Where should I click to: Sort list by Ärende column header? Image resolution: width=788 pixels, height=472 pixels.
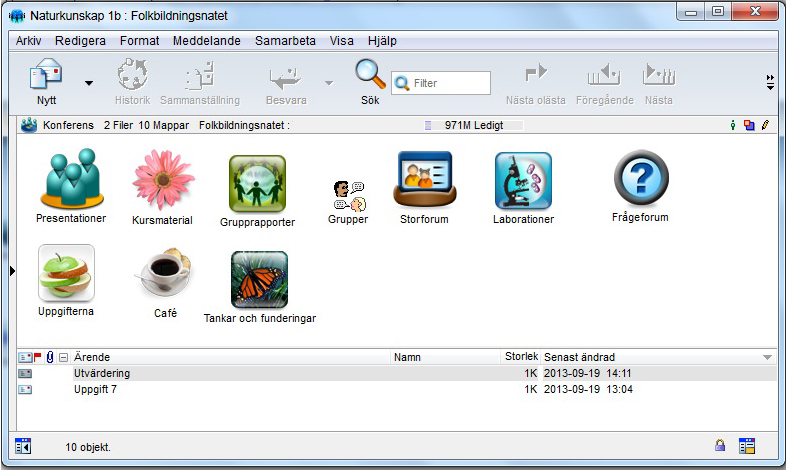click(230, 357)
